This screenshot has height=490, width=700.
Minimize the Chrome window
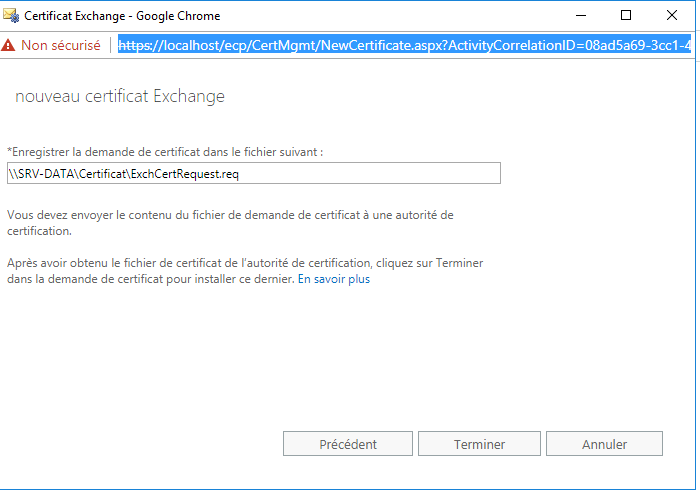[x=581, y=15]
